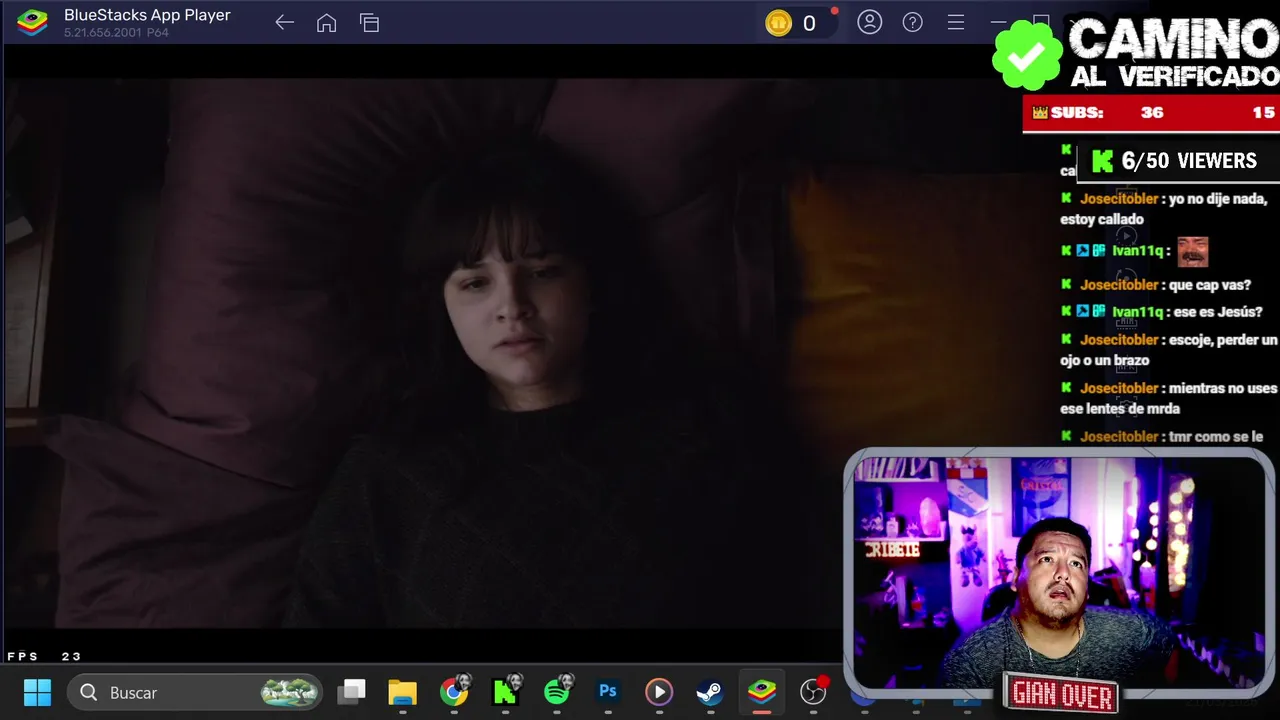
Task: Open BlueStacks recent apps (multi-window) icon
Action: 369,23
